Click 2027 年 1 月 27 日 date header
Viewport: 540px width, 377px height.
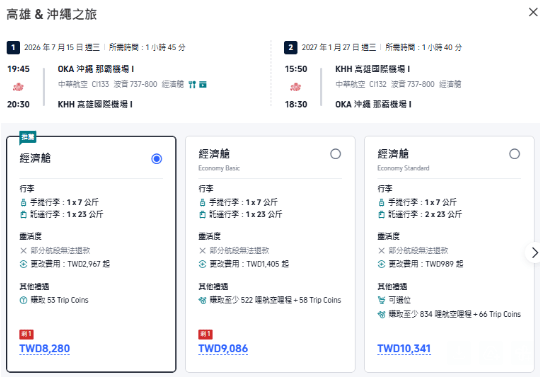[x=339, y=48]
